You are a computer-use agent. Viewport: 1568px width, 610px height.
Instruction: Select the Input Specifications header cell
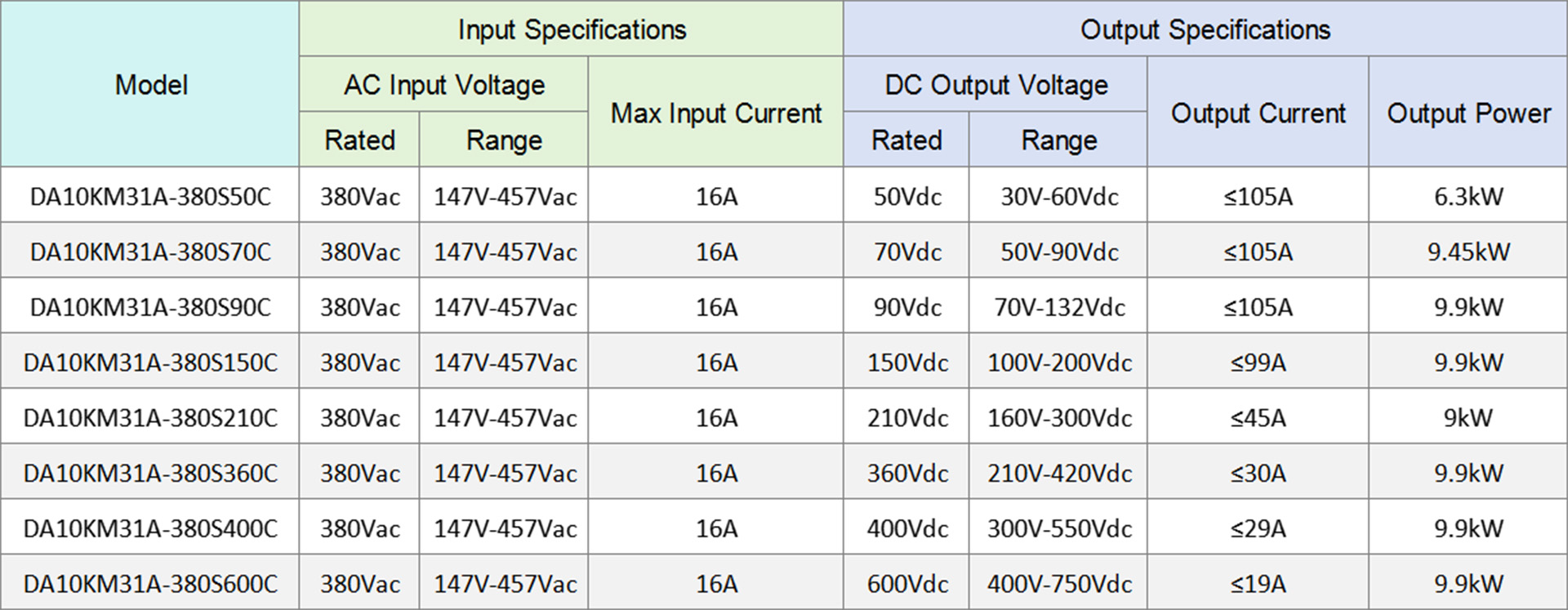pyautogui.click(x=572, y=30)
